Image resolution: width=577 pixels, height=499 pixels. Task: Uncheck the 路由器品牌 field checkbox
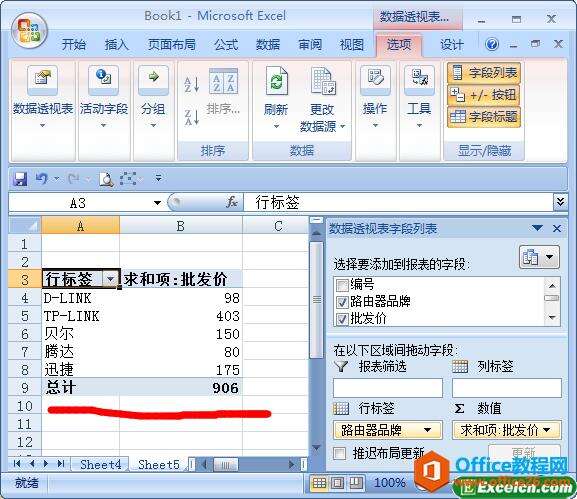click(x=342, y=302)
